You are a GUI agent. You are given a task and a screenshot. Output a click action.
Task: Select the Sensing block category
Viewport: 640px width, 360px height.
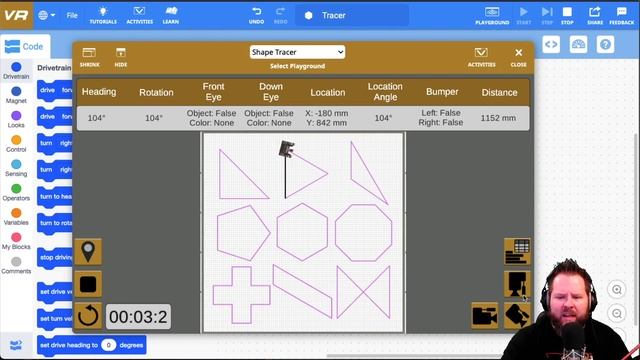pyautogui.click(x=16, y=168)
